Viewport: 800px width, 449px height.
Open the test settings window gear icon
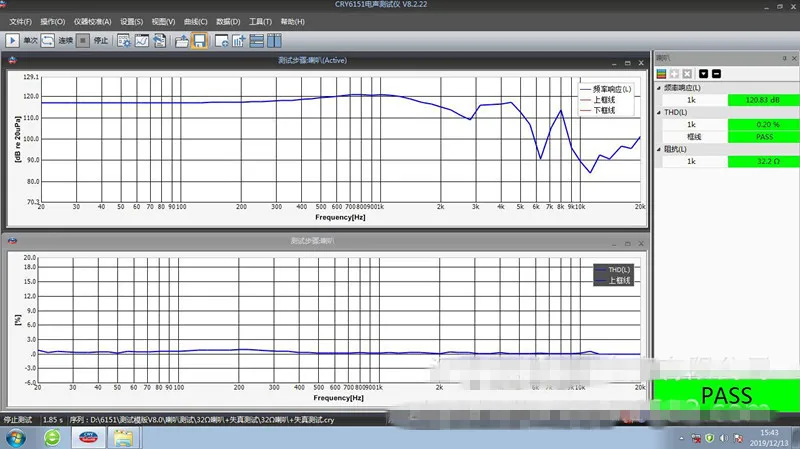click(x=124, y=41)
